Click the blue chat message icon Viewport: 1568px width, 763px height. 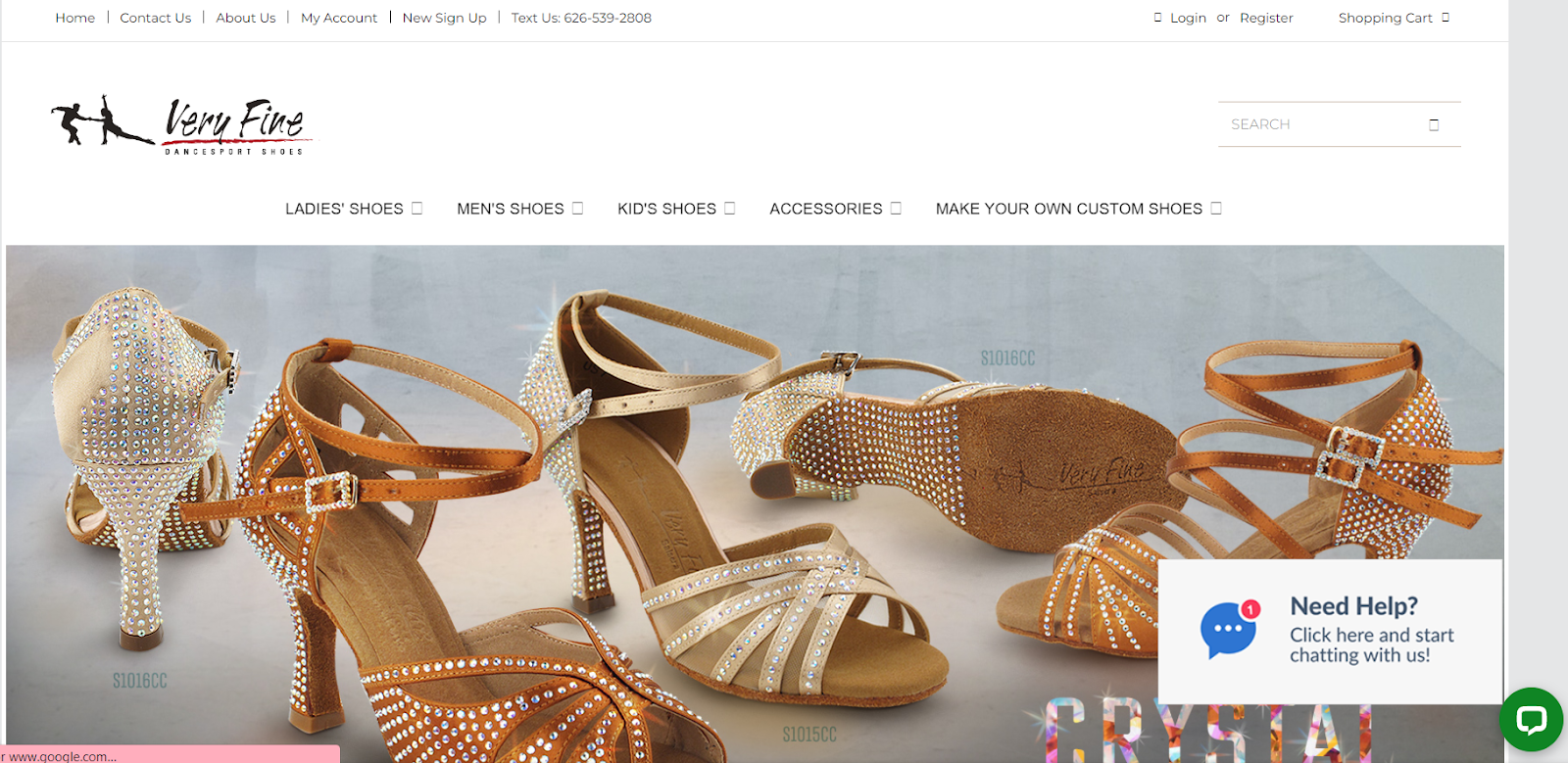click(x=1229, y=630)
